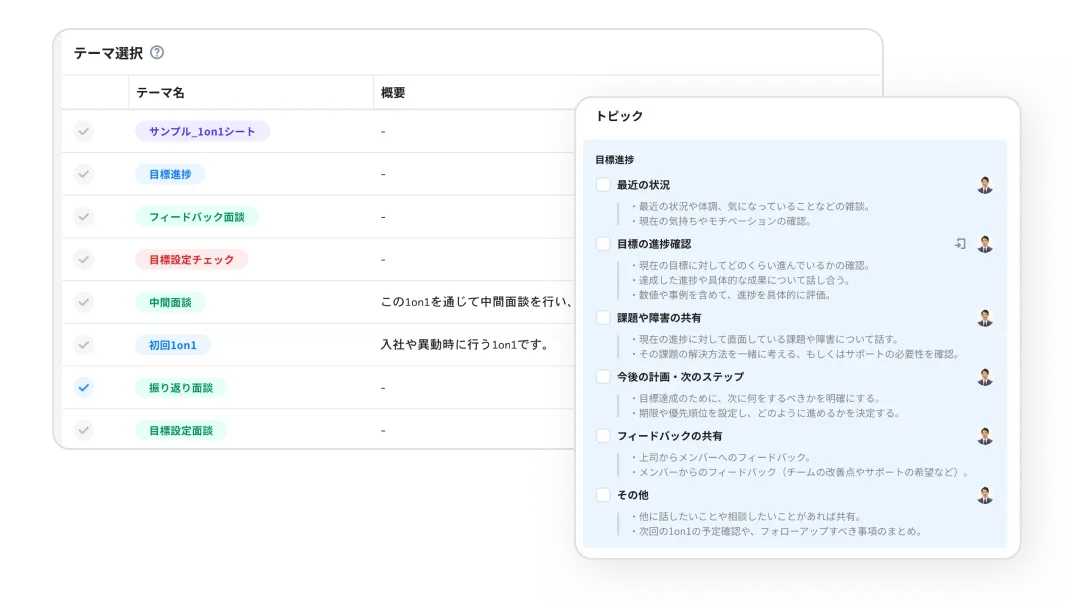Click the 概要 column header
This screenshot has height=603, width=1072.
point(392,91)
